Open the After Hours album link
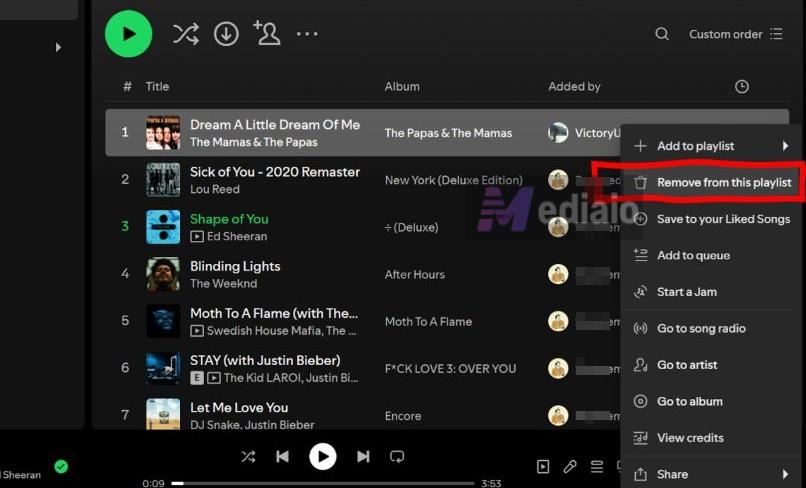806x488 pixels. tap(414, 275)
